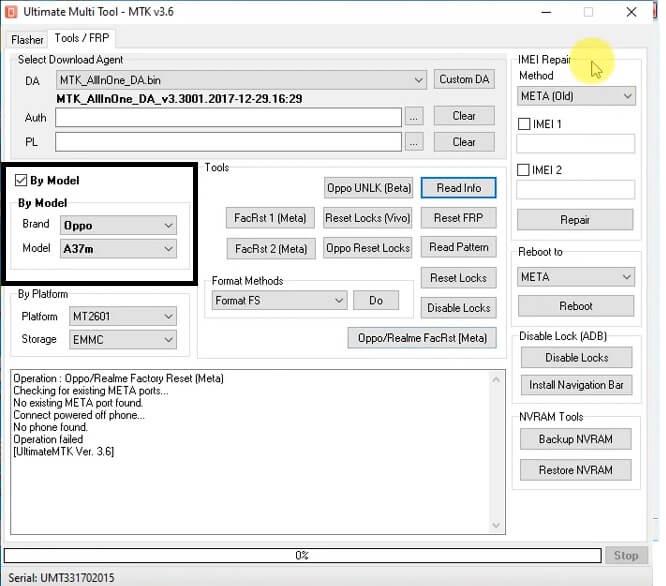Open the Brand dropdown showing Oppo
This screenshot has height=586, width=666.
tap(119, 225)
